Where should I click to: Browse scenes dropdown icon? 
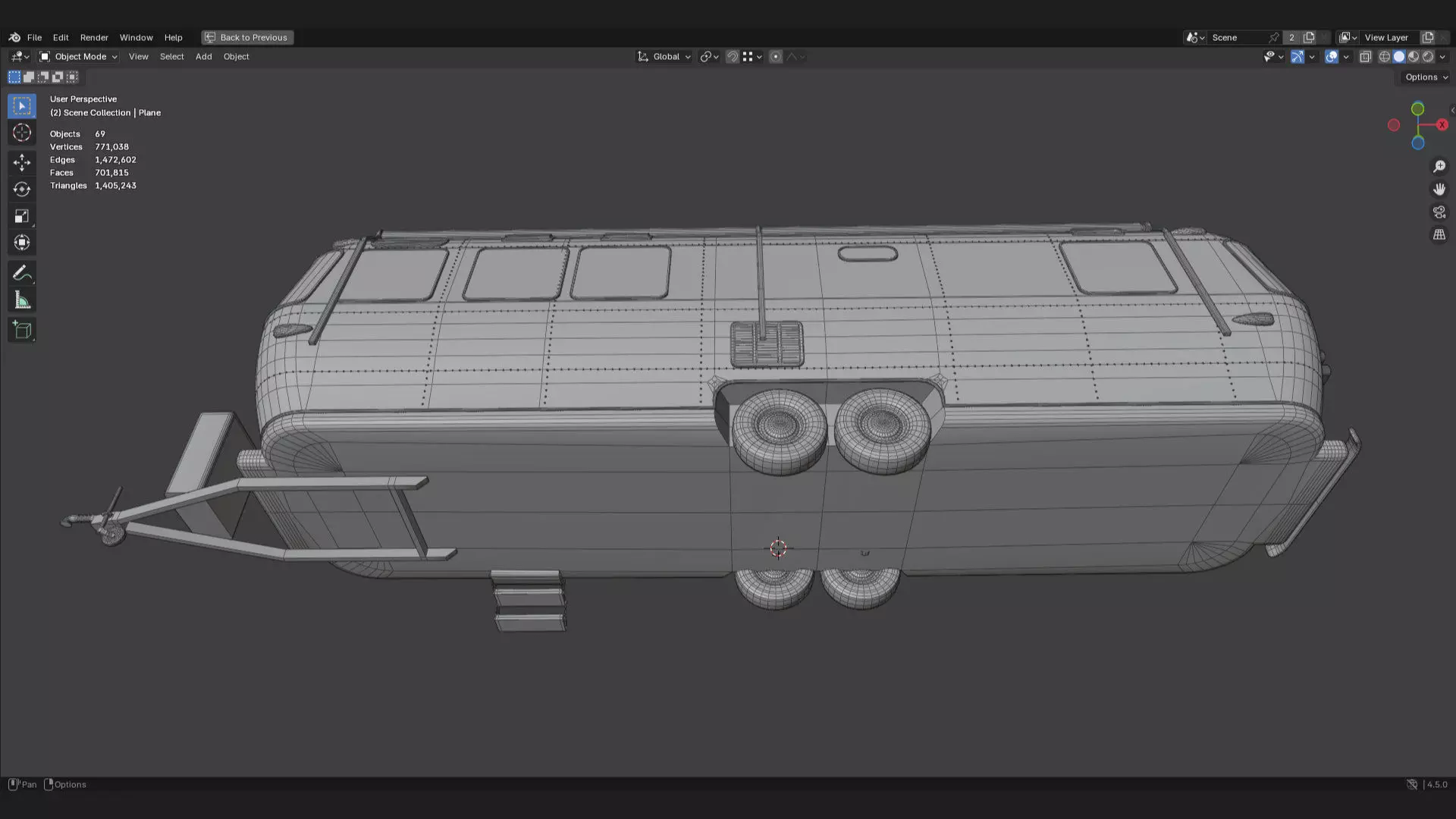click(1195, 37)
